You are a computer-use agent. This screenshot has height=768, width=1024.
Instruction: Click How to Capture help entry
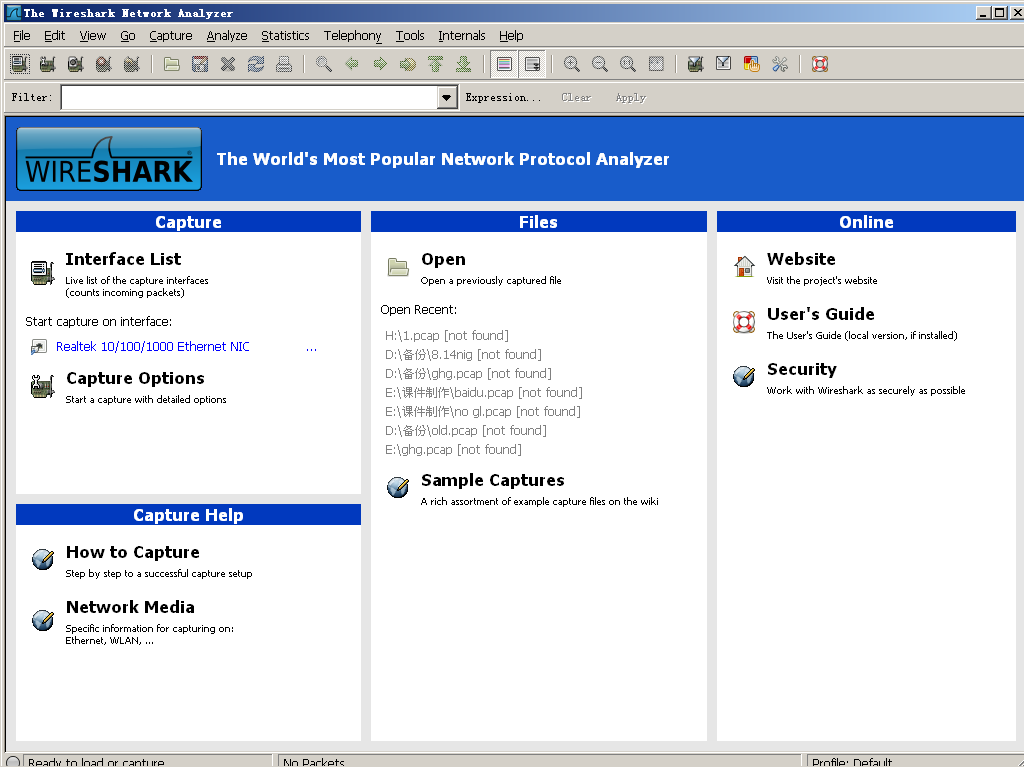tap(133, 552)
